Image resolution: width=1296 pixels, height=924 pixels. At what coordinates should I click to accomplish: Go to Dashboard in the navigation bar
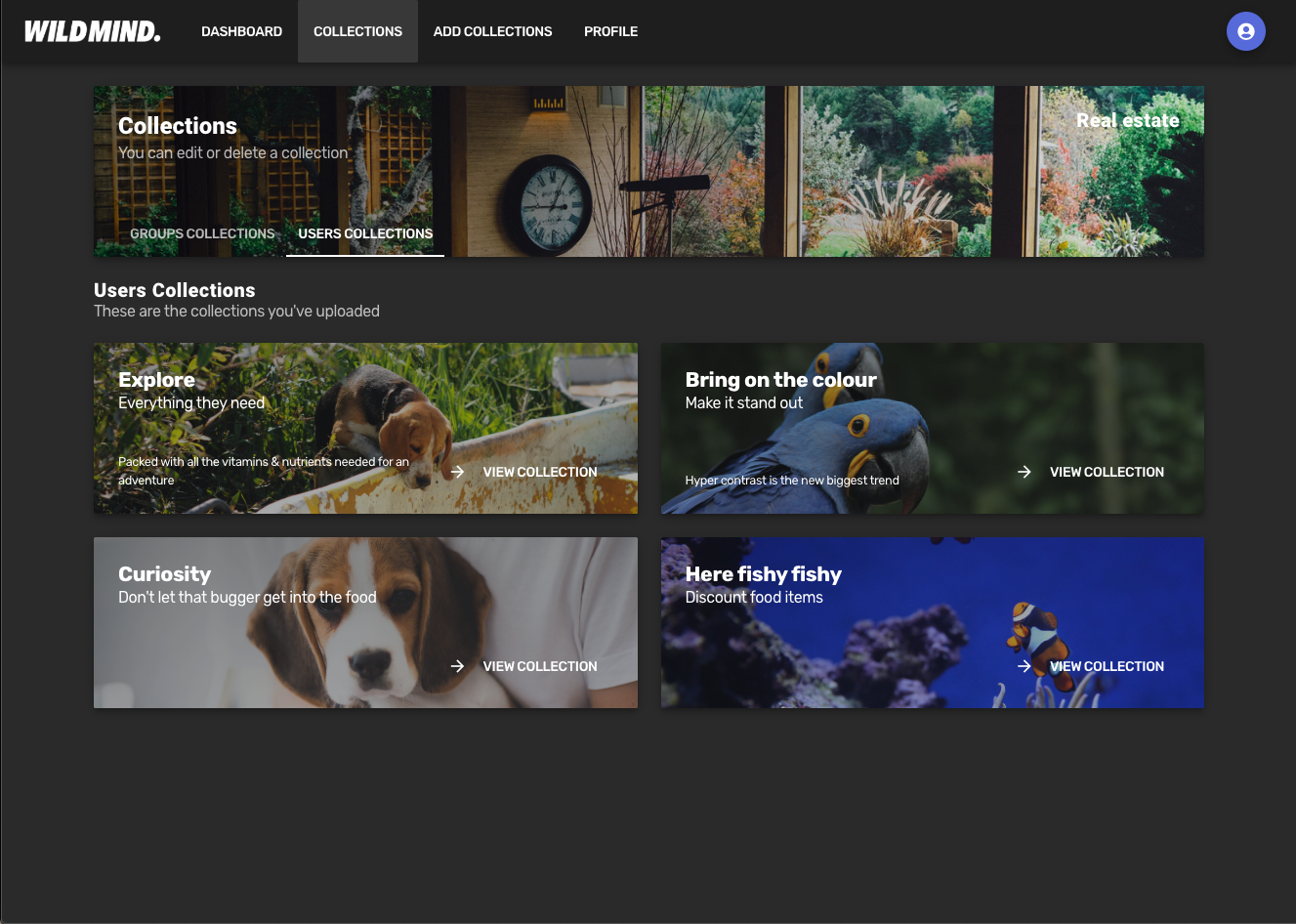tap(241, 31)
